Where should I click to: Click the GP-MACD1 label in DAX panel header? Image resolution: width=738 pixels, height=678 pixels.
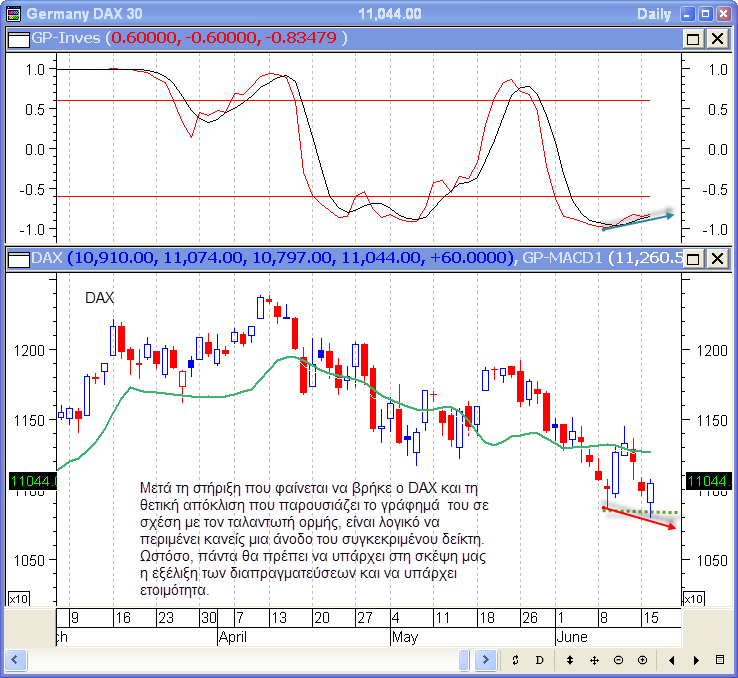(562, 257)
